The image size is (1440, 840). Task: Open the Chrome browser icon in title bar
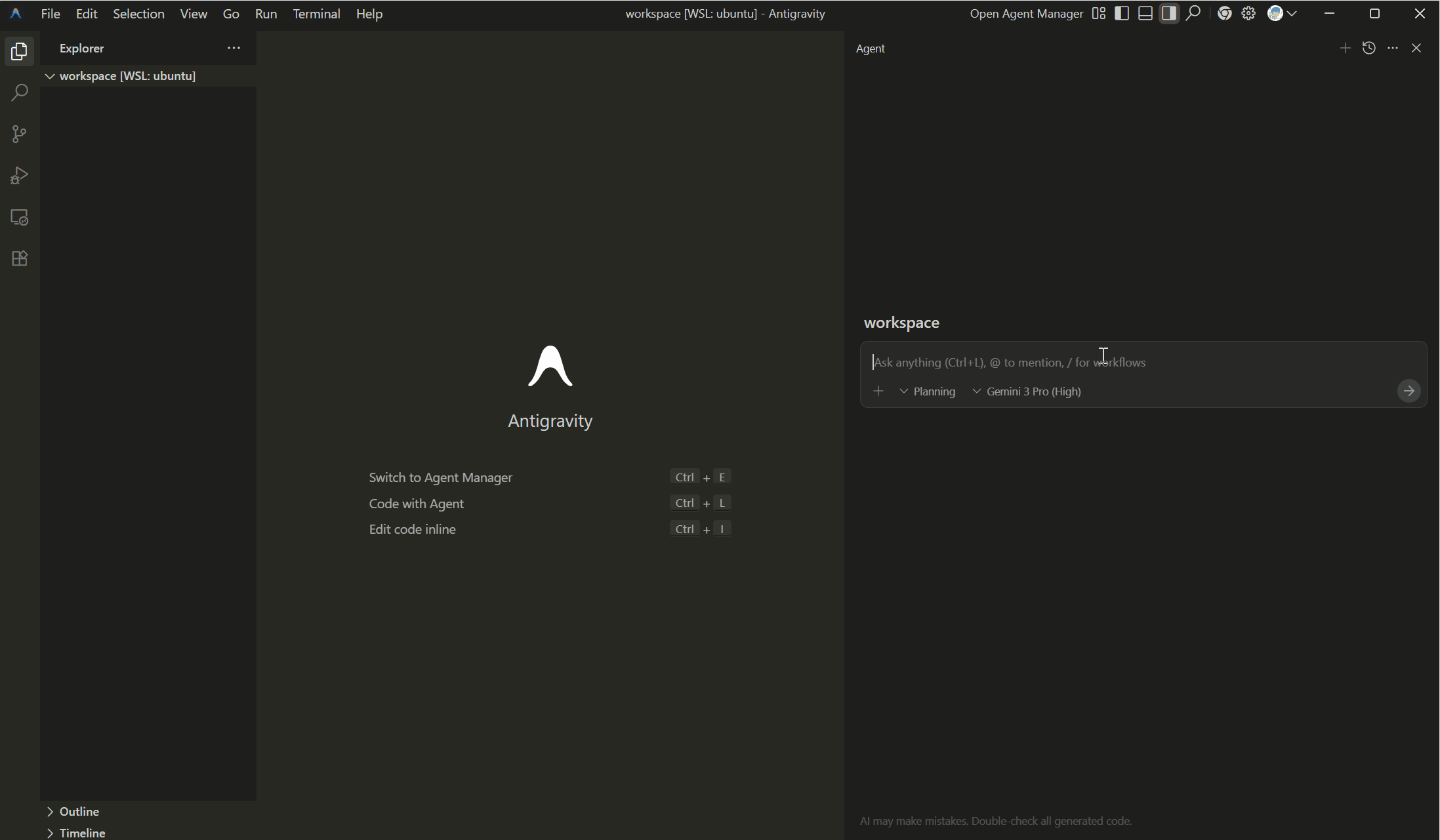click(1224, 14)
